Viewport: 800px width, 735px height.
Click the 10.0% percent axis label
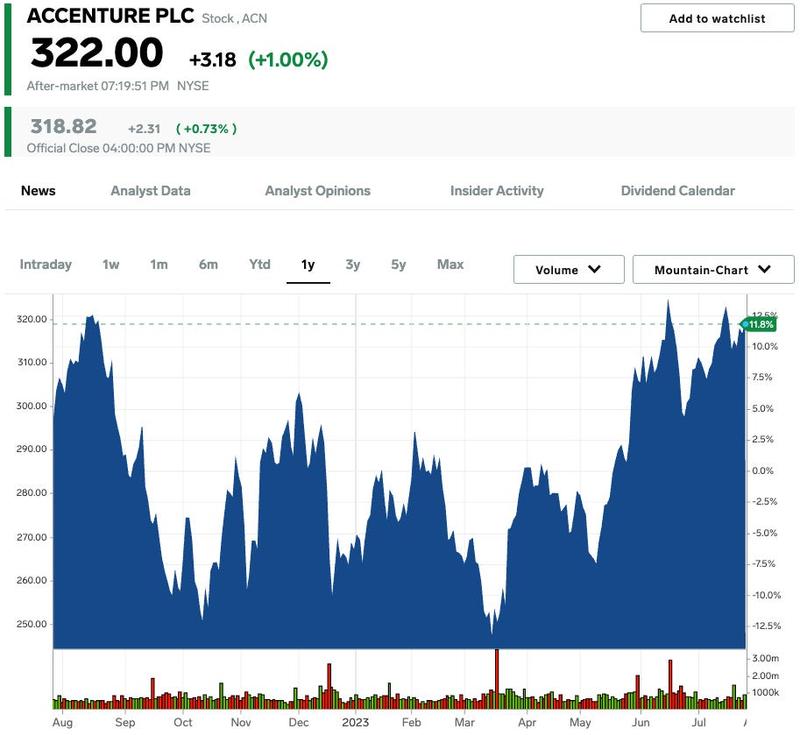click(x=765, y=346)
